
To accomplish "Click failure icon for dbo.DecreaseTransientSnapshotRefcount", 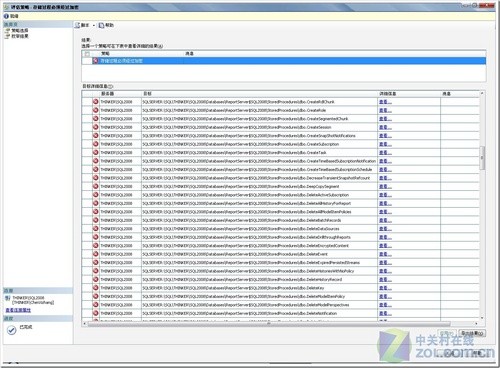I will (x=96, y=178).
